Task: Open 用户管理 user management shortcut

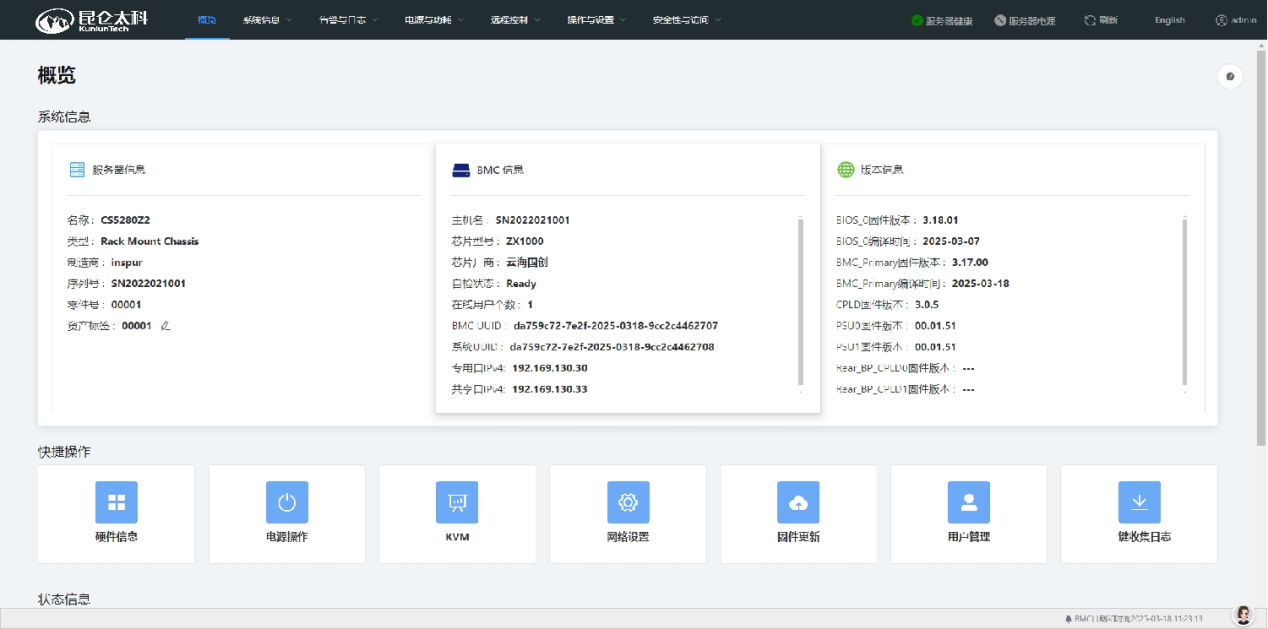Action: 969,513
